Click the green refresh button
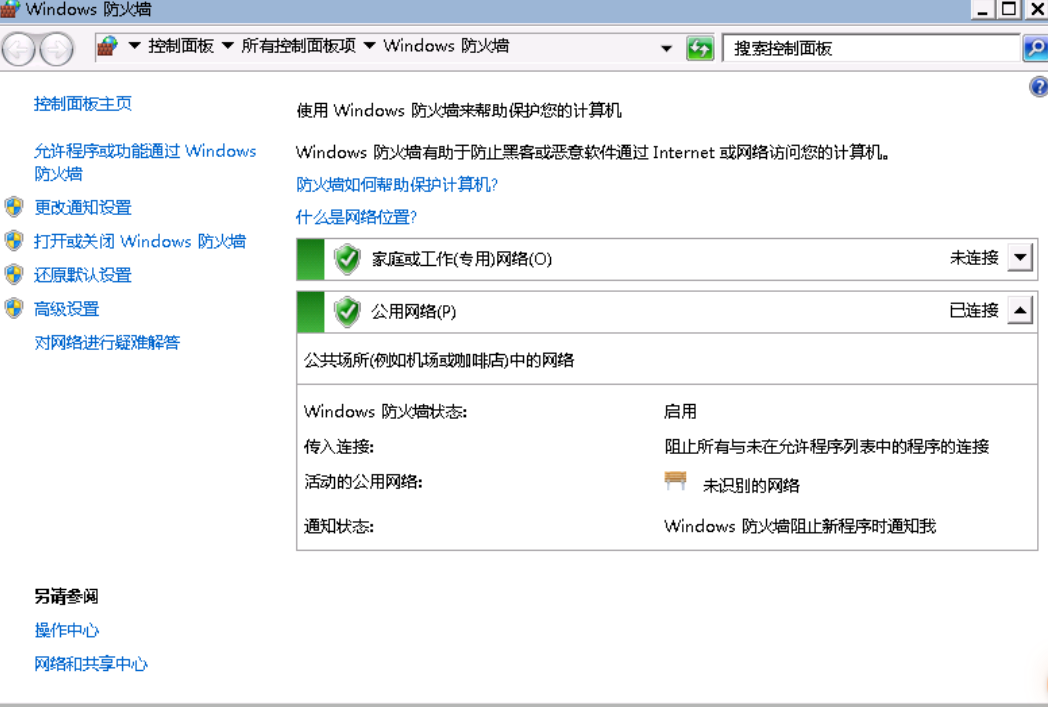 [700, 48]
